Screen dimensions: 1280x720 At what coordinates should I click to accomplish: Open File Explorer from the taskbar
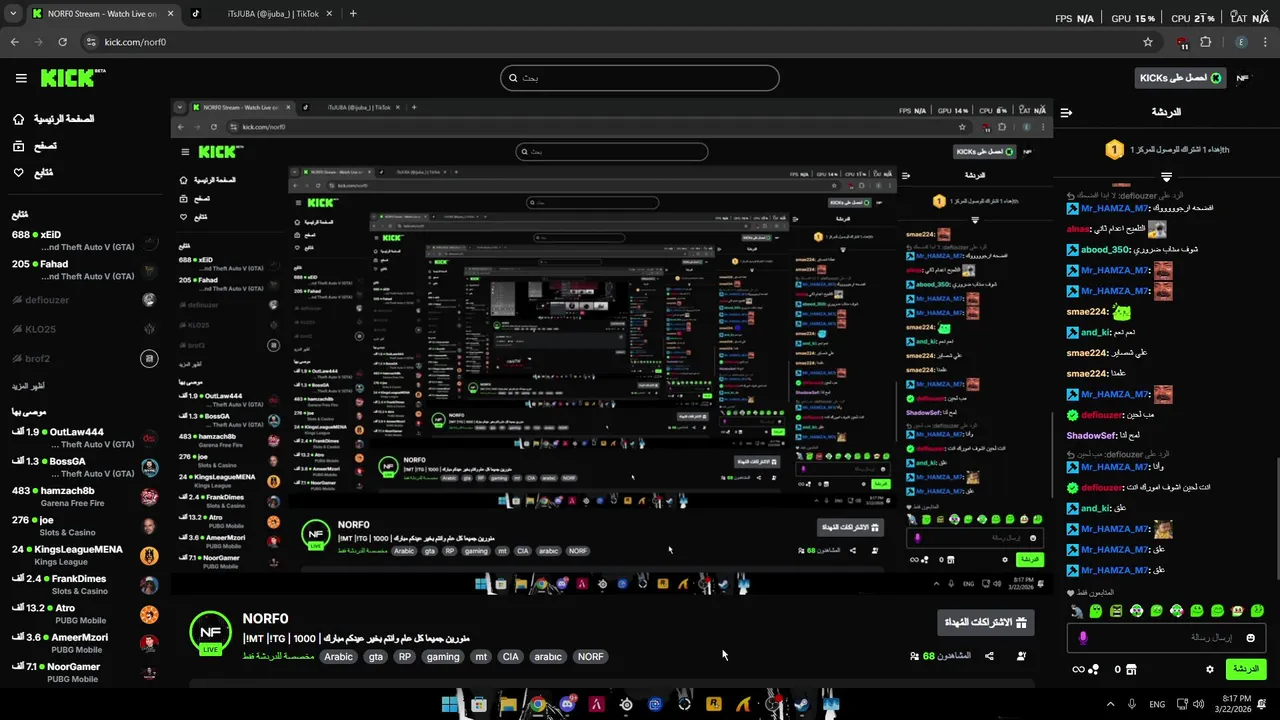pyautogui.click(x=508, y=704)
